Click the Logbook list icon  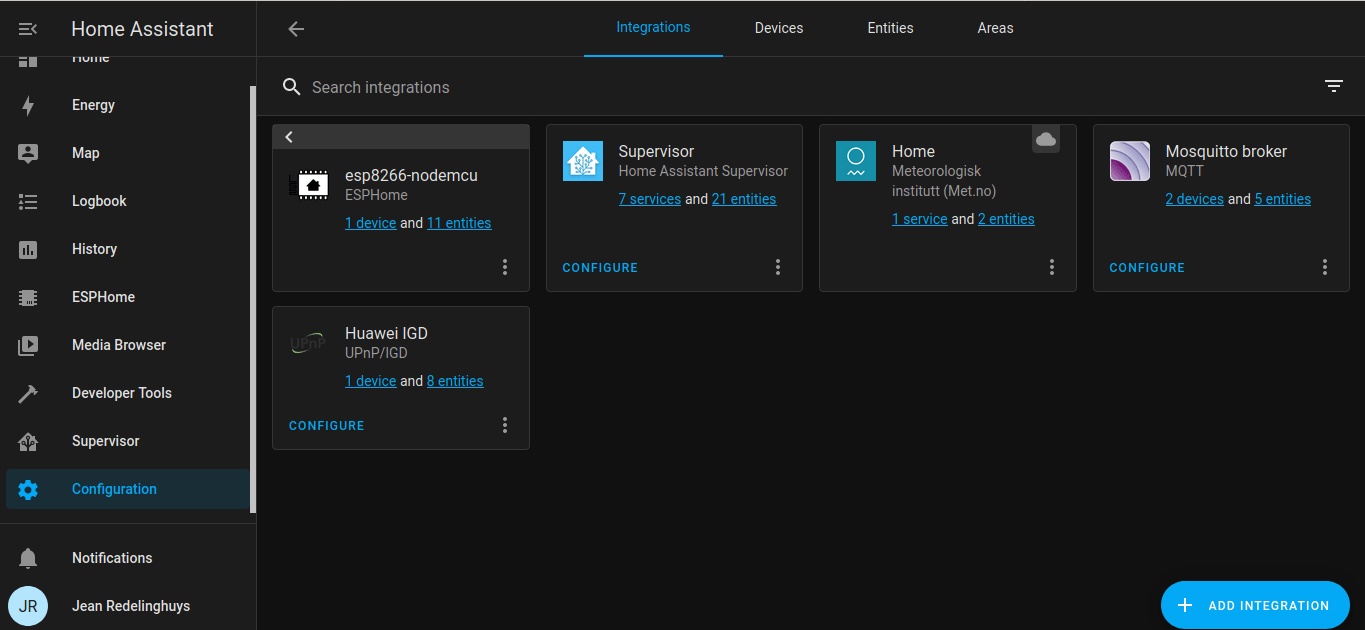coord(28,201)
